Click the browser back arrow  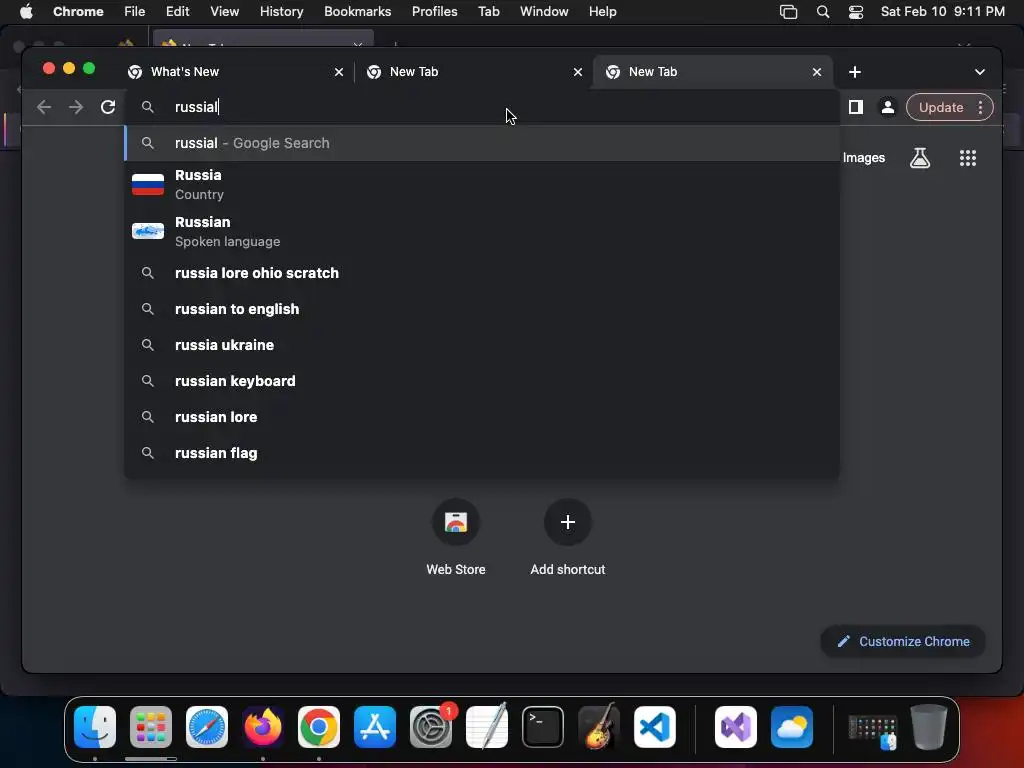point(44,107)
